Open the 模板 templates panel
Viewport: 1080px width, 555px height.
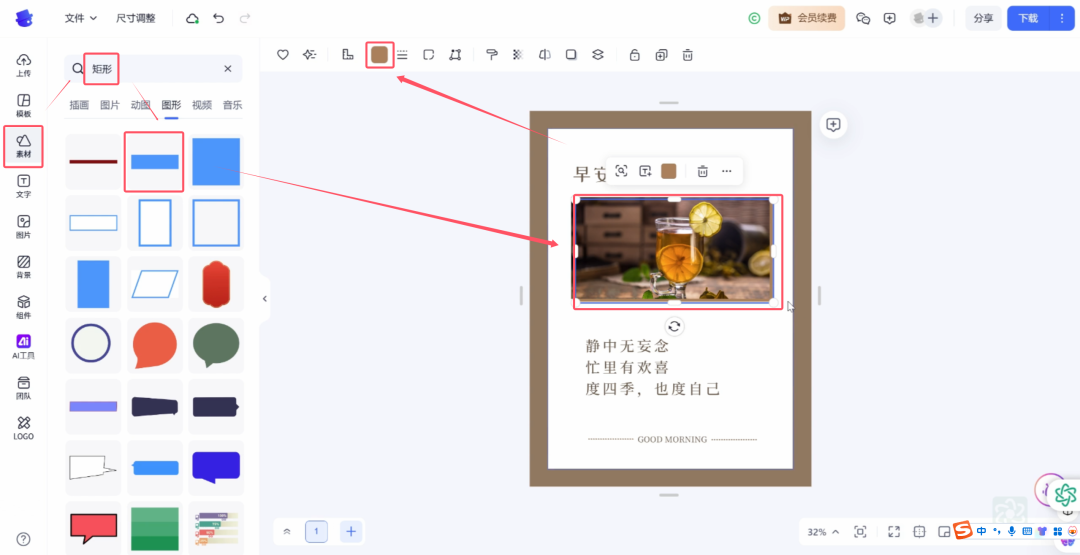point(23,105)
